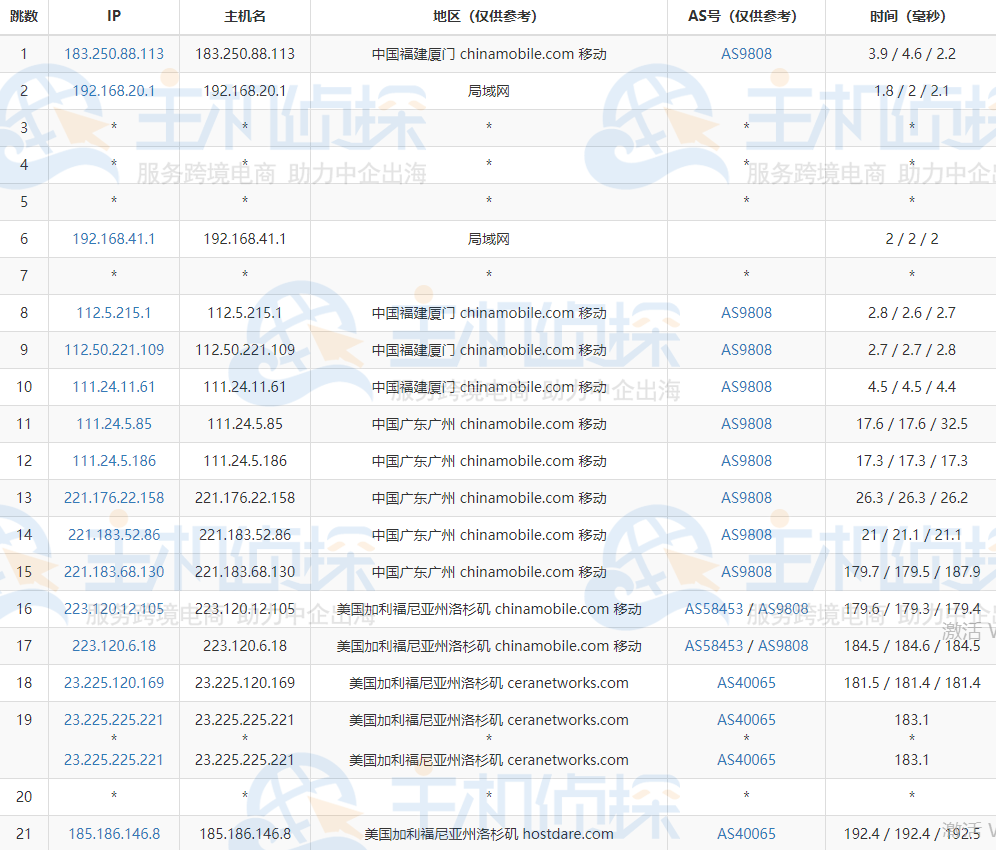Click the IP column header
The width and height of the screenshot is (996, 850).
tap(113, 16)
